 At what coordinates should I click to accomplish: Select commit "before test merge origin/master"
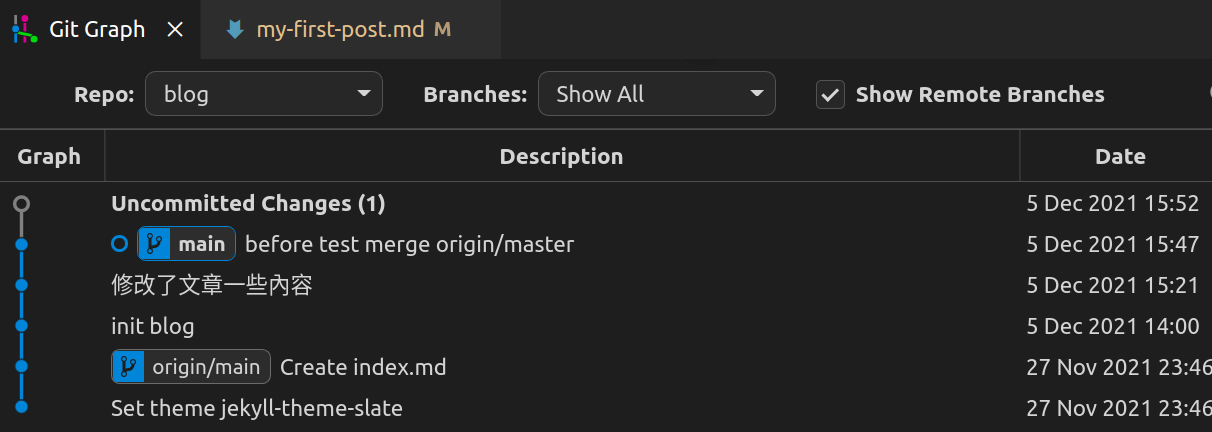[409, 244]
